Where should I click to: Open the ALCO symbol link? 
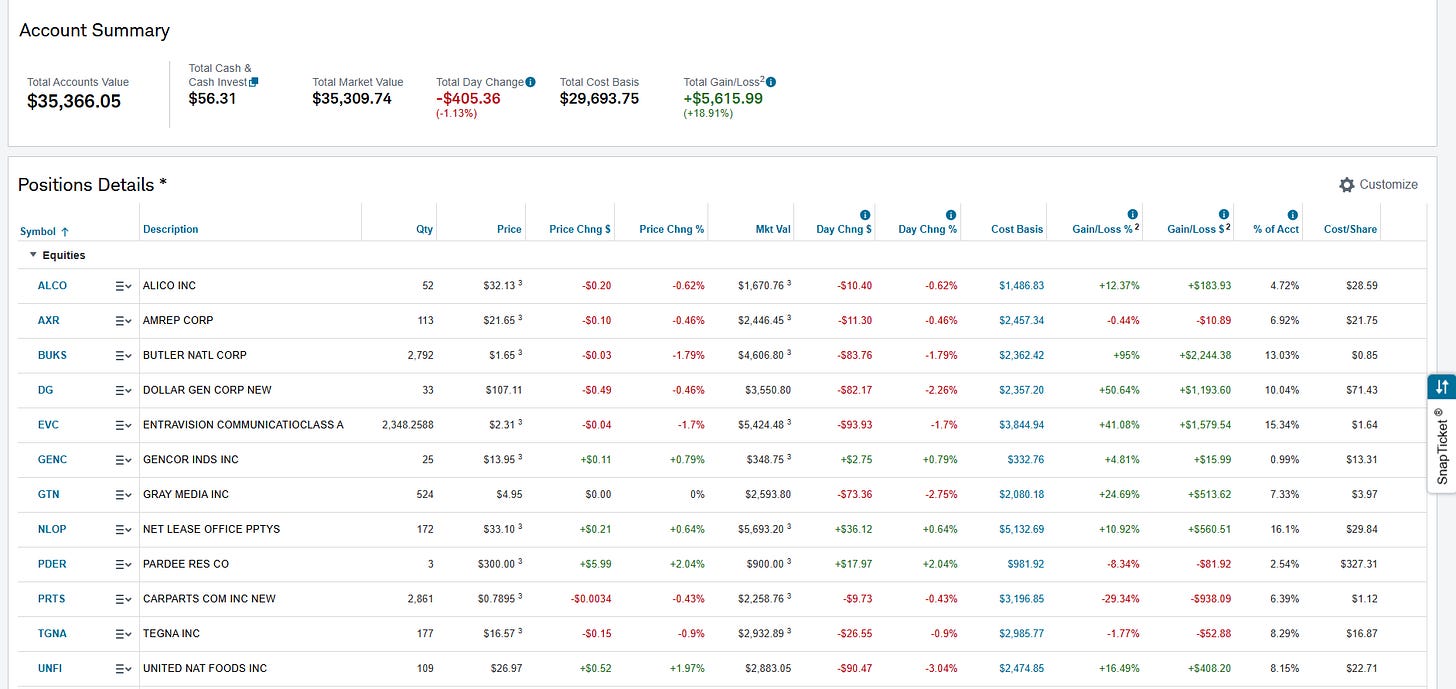tap(52, 286)
